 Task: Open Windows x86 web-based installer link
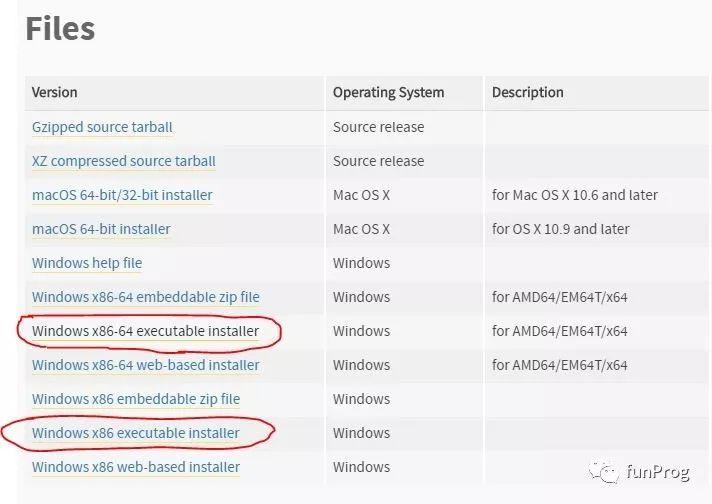pyautogui.click(x=136, y=468)
